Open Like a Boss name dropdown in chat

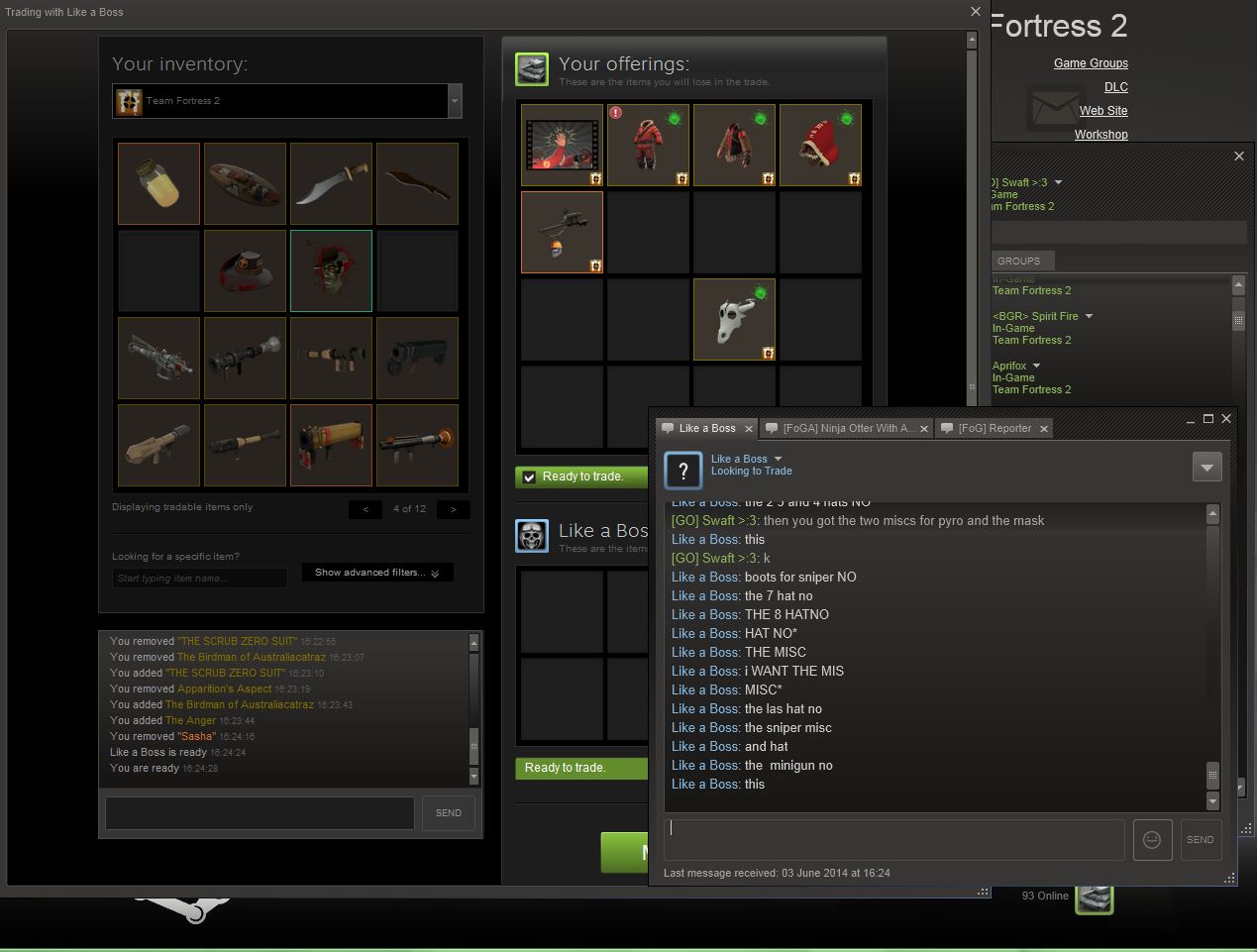coord(779,459)
